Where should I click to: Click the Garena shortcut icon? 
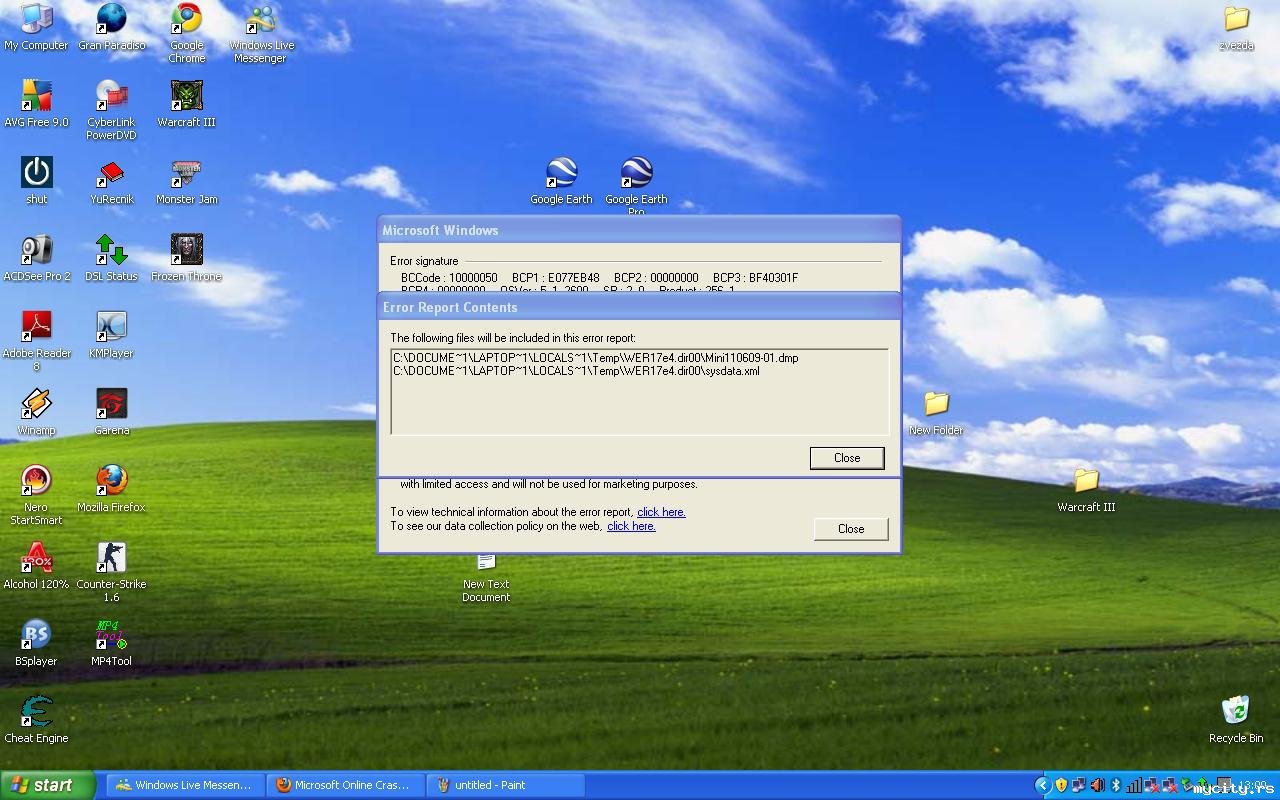point(111,411)
